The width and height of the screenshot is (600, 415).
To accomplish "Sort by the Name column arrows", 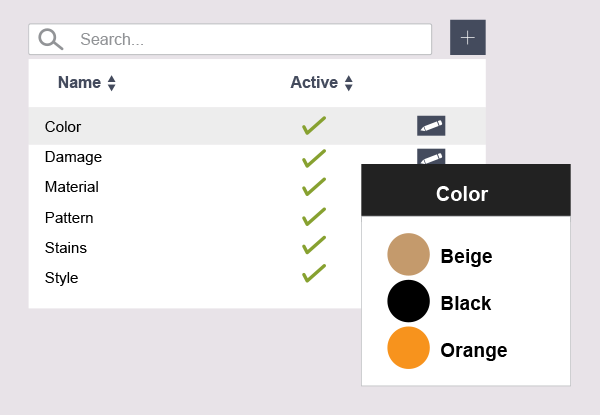I will (x=111, y=83).
